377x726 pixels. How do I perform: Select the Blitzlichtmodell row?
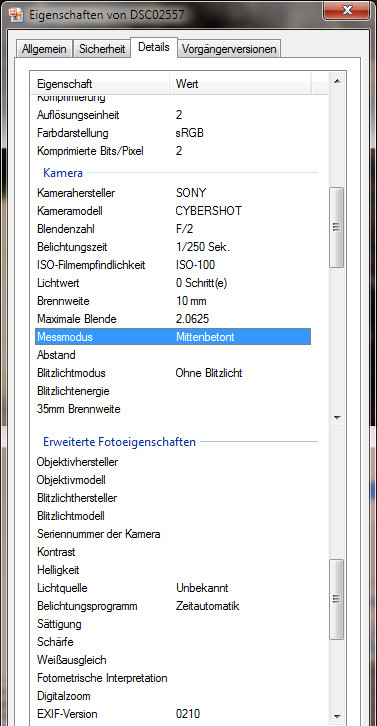coord(173,516)
